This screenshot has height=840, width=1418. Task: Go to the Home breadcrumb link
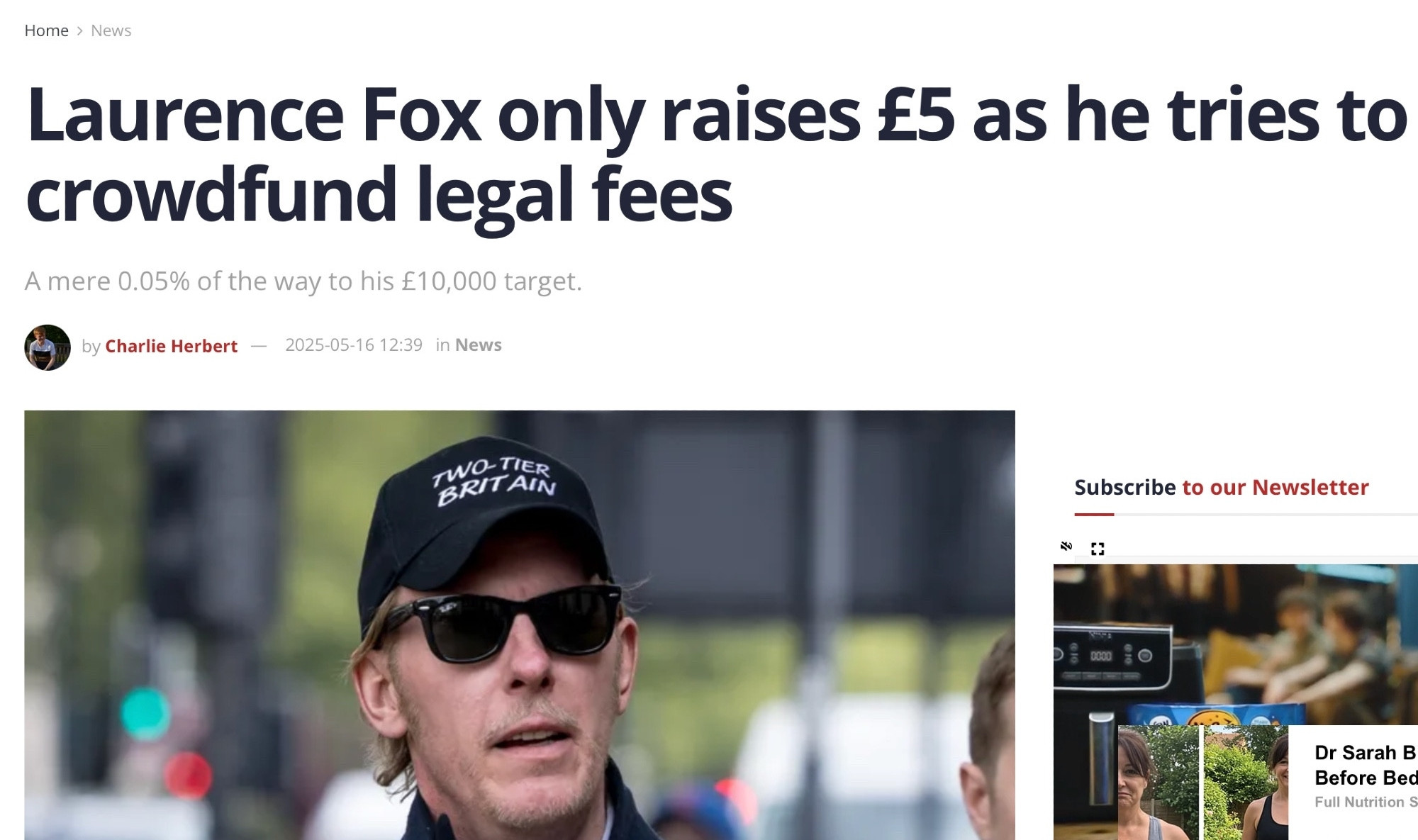[46, 30]
